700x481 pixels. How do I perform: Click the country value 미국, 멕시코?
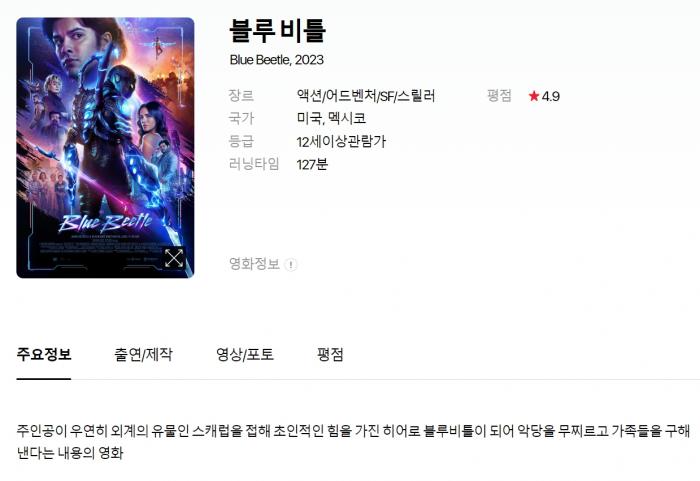point(331,118)
